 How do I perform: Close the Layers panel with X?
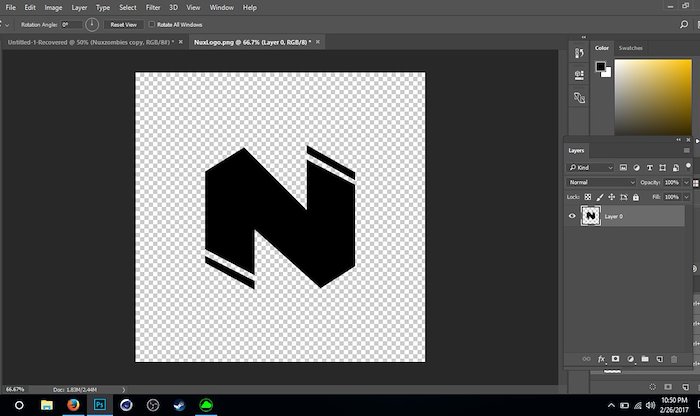point(688,140)
